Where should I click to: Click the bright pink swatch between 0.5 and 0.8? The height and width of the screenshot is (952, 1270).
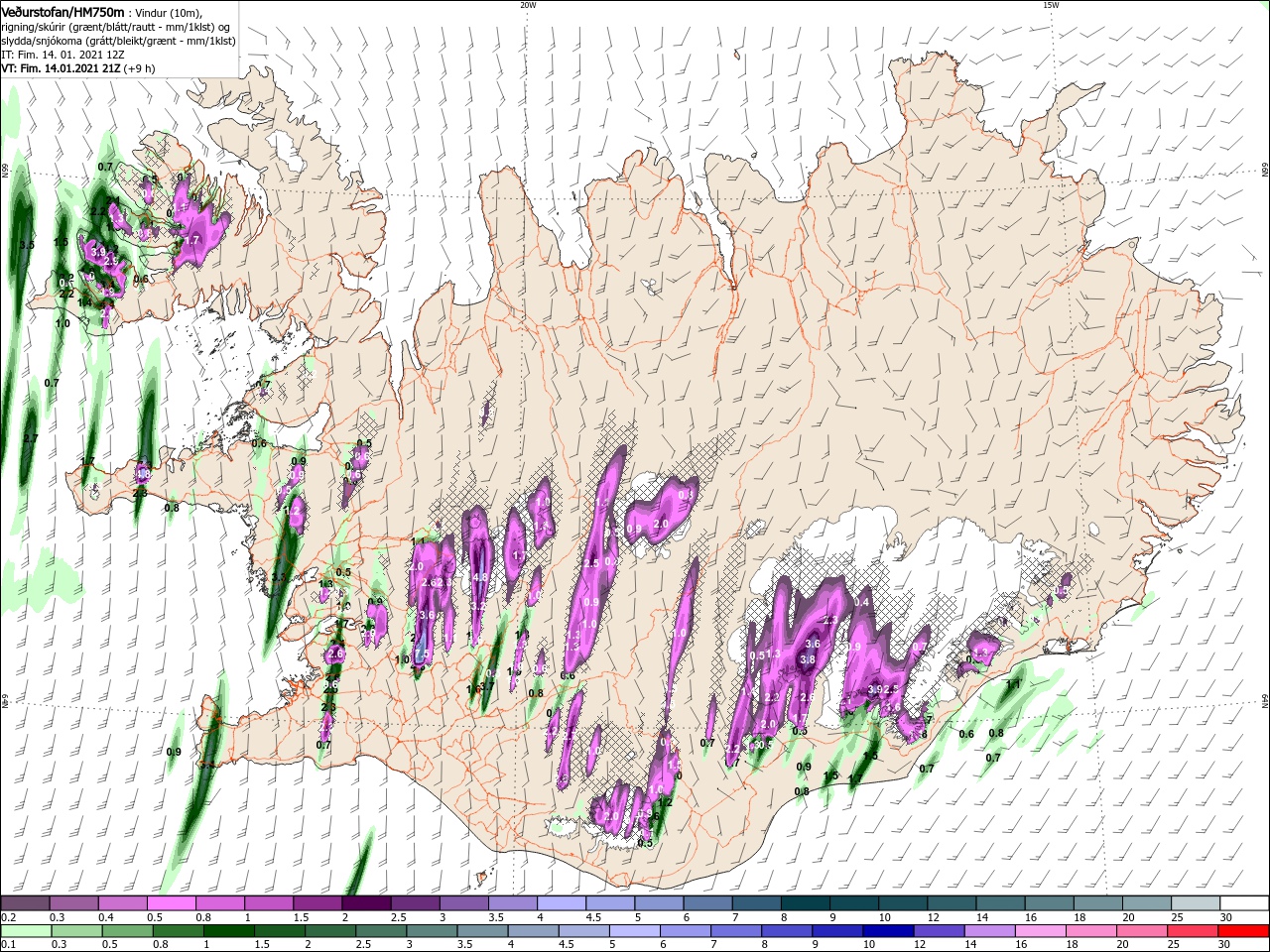(171, 903)
